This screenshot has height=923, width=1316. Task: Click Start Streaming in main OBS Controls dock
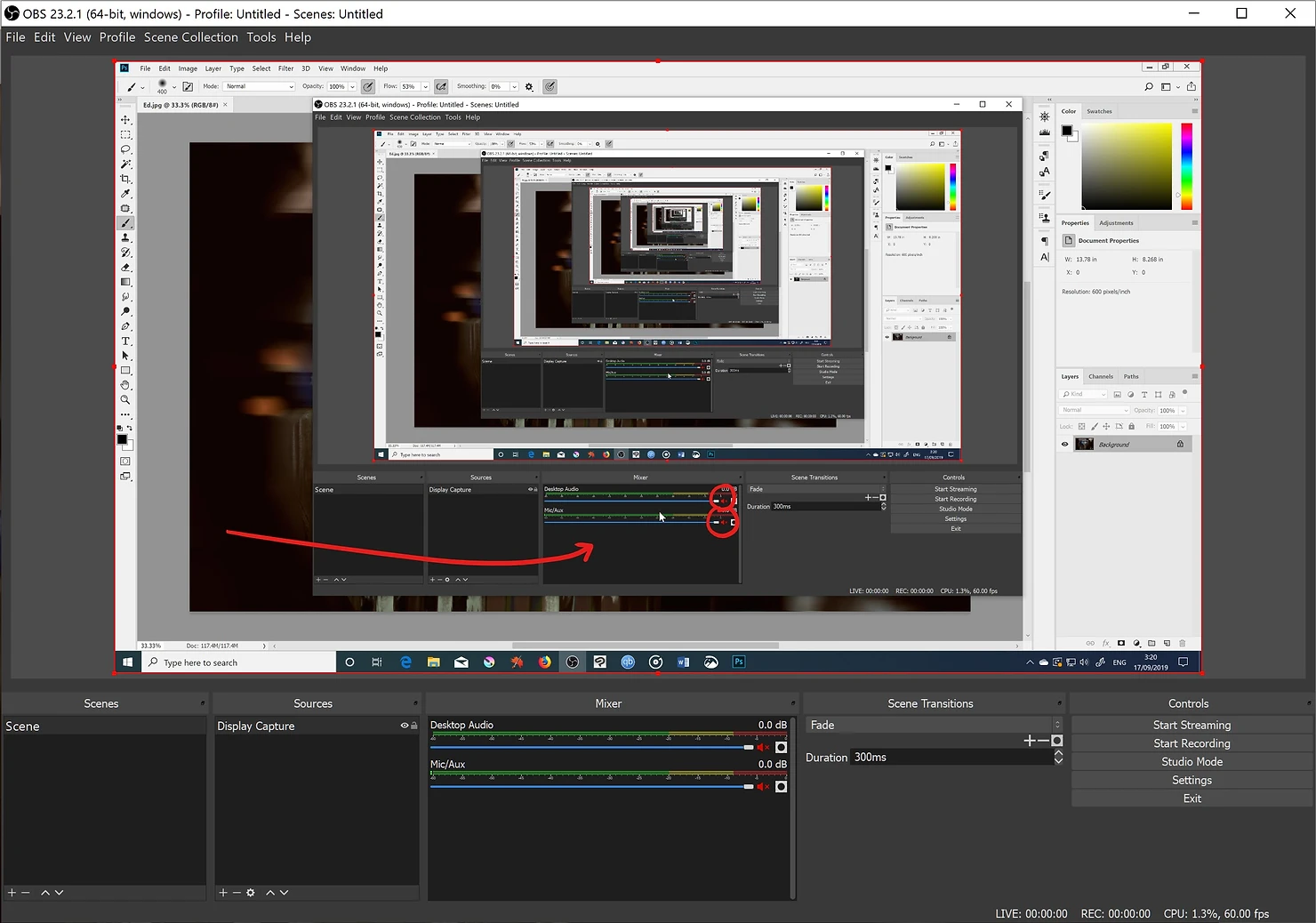pyautogui.click(x=1192, y=726)
